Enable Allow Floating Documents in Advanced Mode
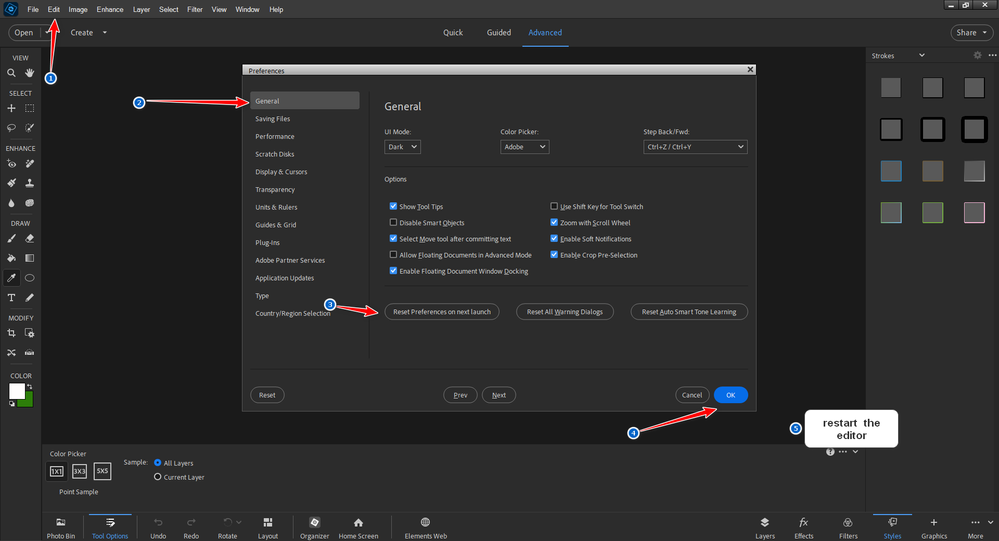This screenshot has width=999, height=541. click(393, 254)
